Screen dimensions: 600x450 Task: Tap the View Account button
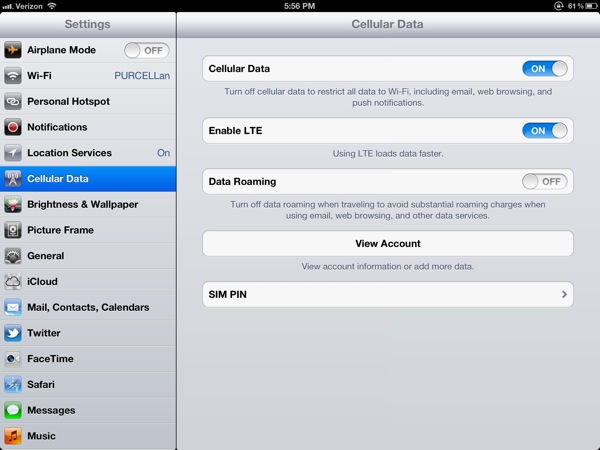[388, 243]
